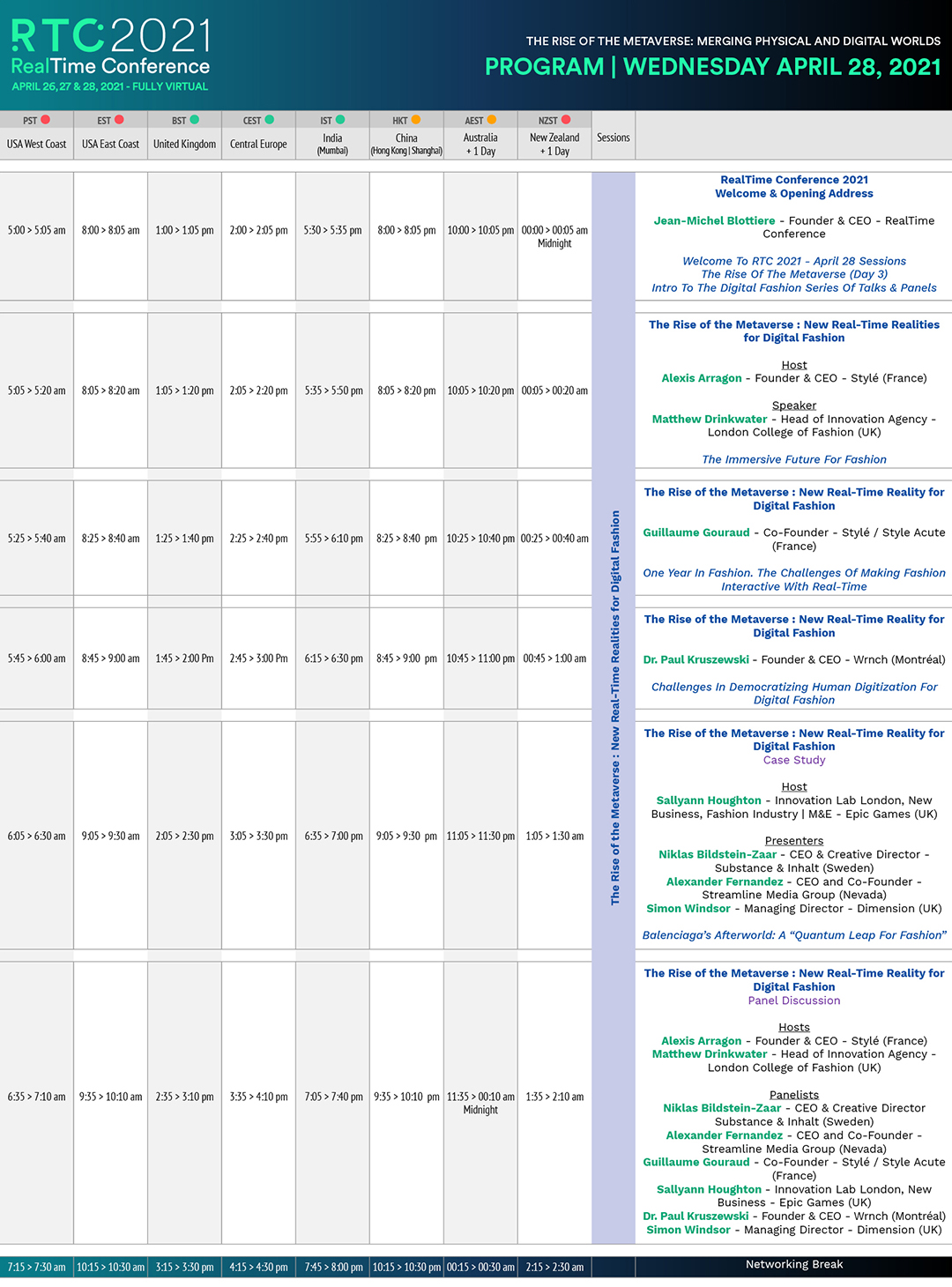Click Niklas Bildstein-Zaar under Presenters

point(718,854)
